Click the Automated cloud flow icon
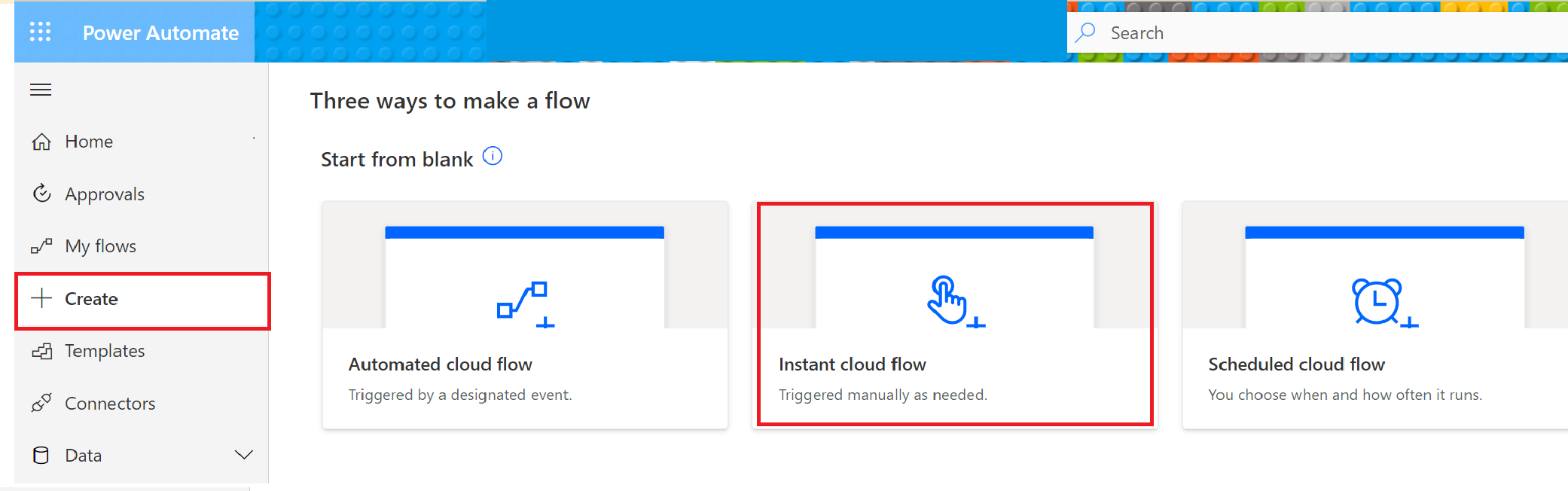 [526, 304]
